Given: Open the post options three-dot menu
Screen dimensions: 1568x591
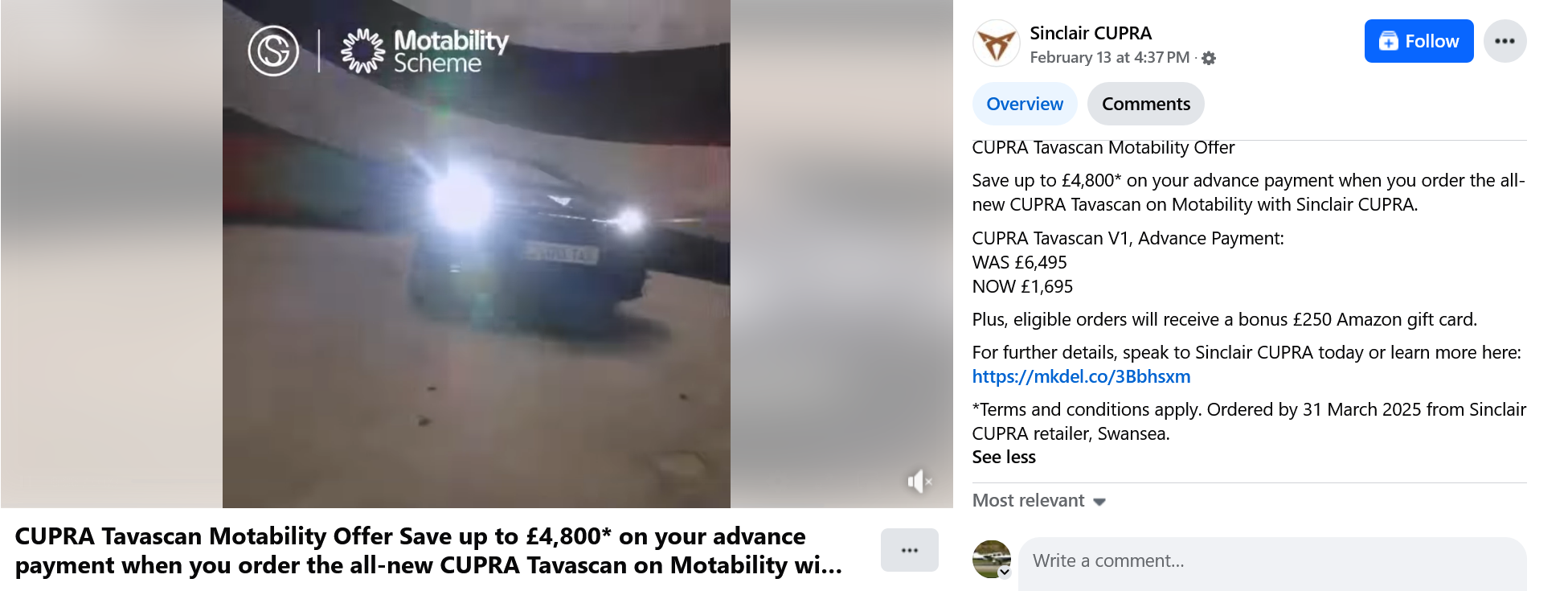Looking at the screenshot, I should click(1505, 41).
